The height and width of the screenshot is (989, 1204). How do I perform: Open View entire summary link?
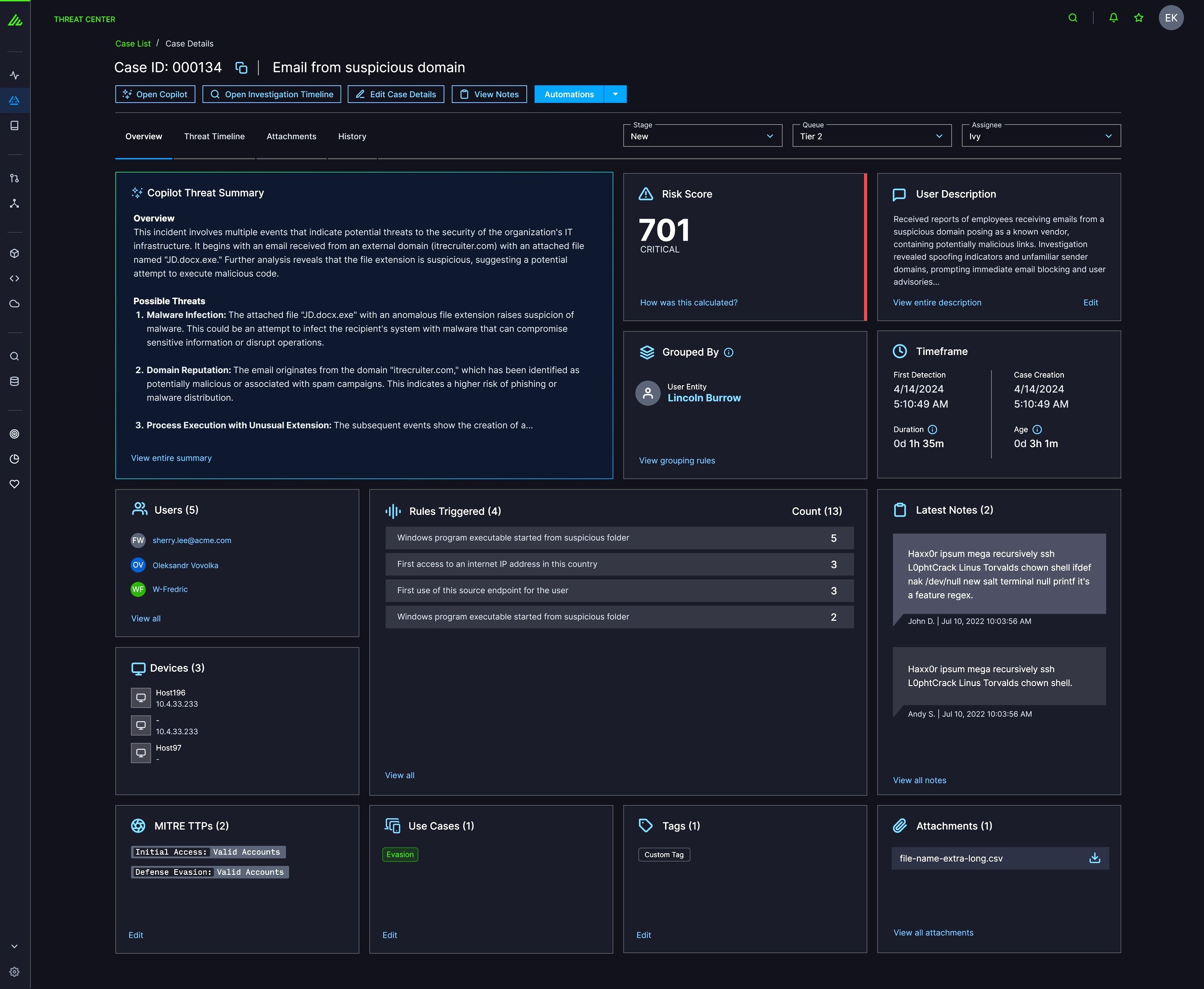(x=171, y=458)
